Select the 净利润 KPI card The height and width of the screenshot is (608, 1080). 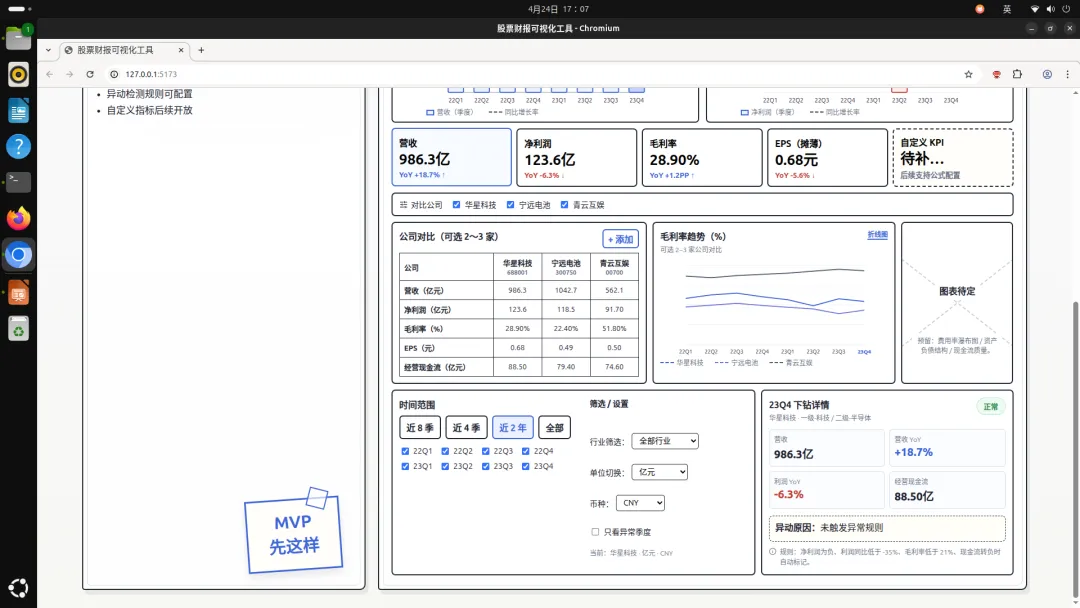577,157
